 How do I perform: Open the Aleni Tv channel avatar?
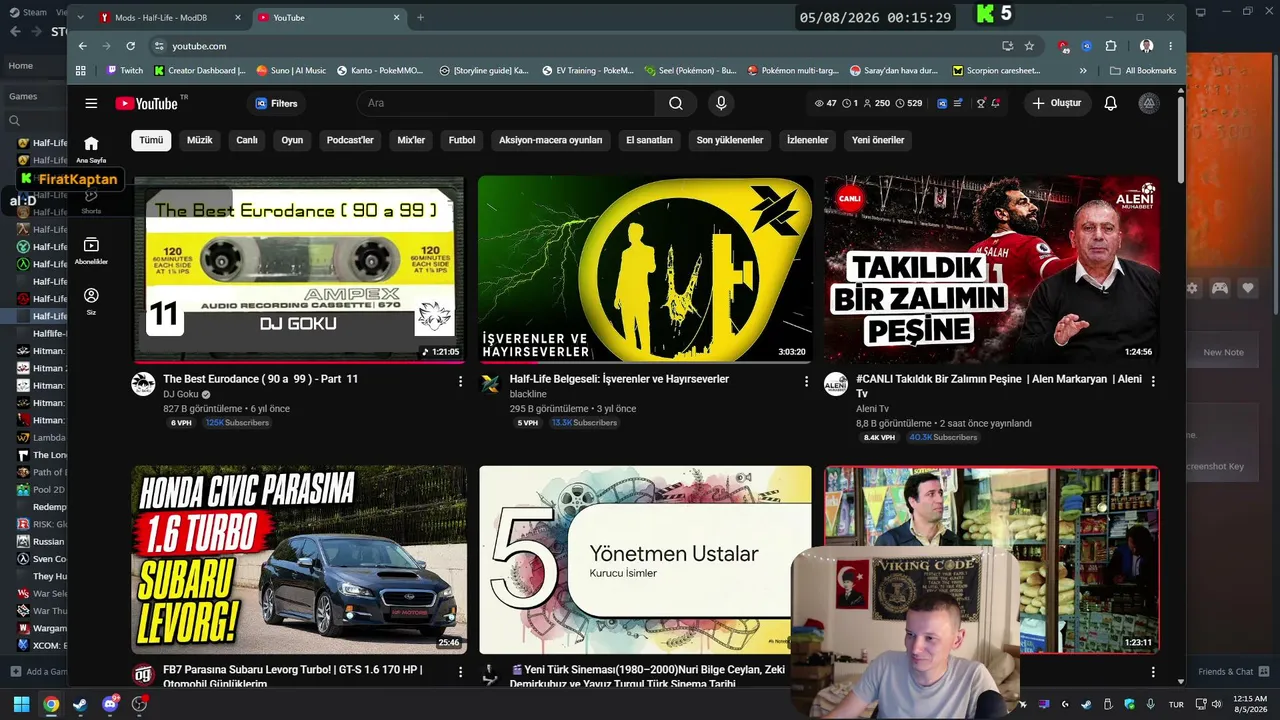(836, 384)
